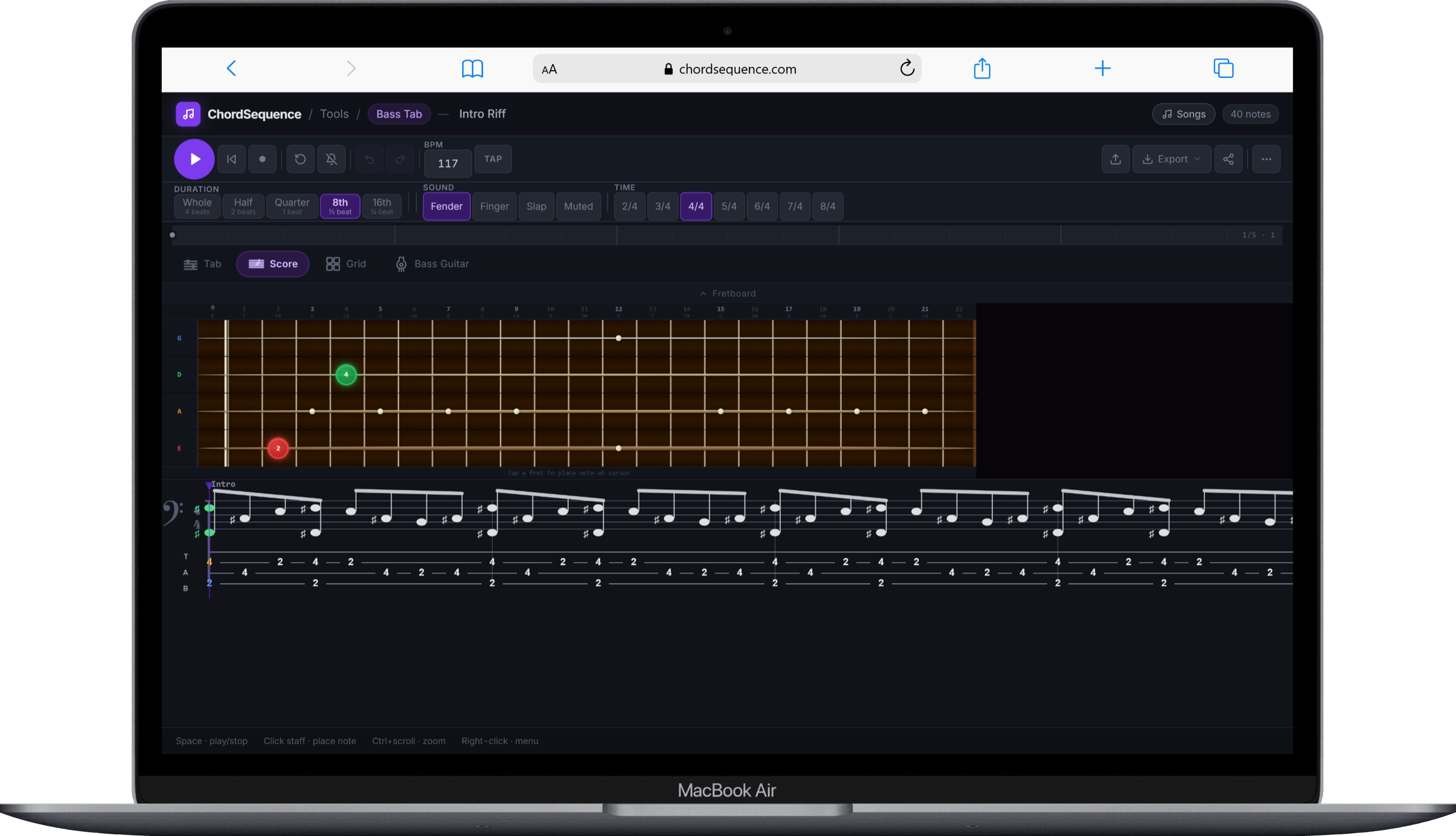Image resolution: width=1456 pixels, height=836 pixels.
Task: Skip back to the song start
Action: [231, 159]
